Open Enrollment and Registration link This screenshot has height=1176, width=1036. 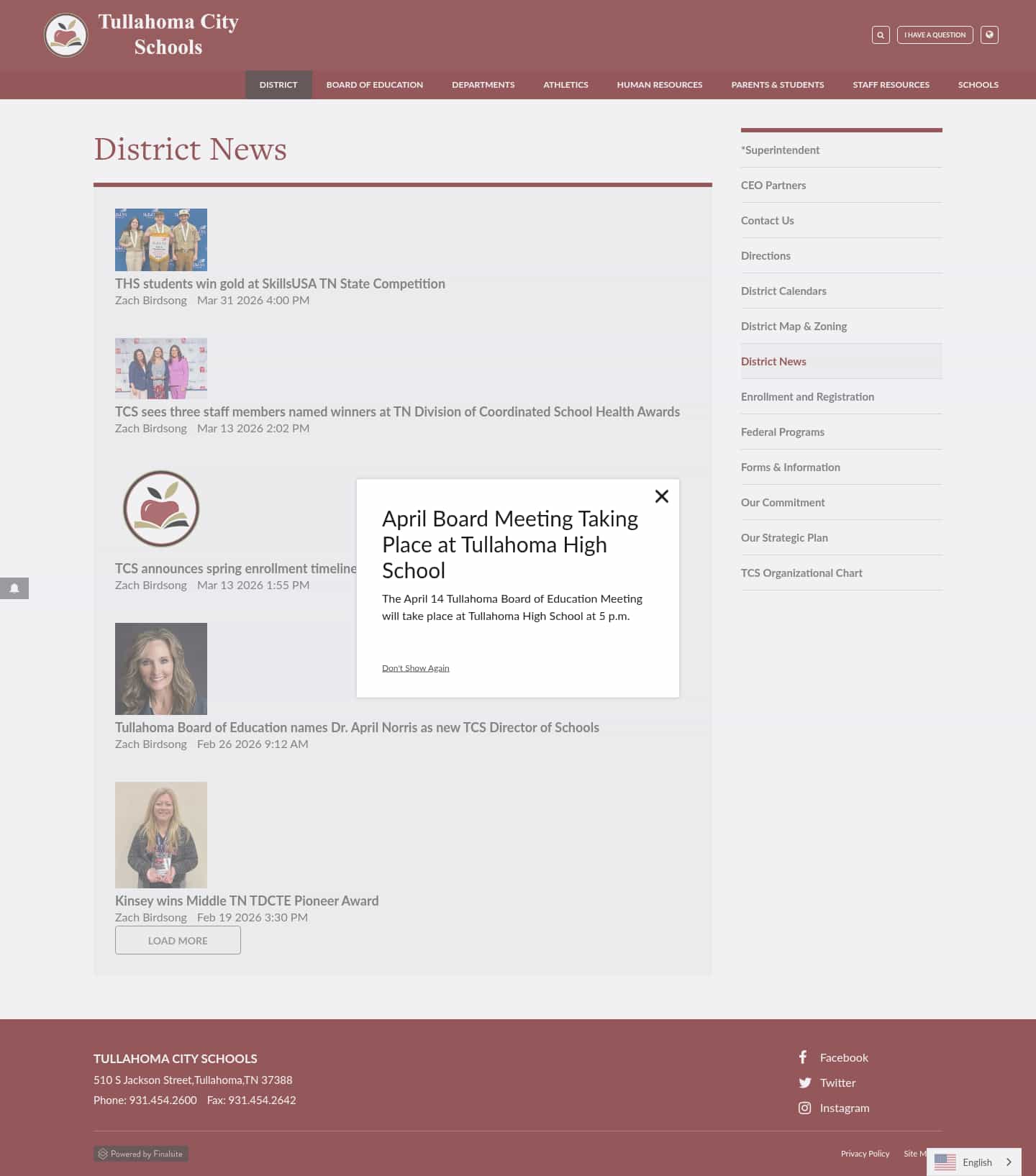[842, 396]
